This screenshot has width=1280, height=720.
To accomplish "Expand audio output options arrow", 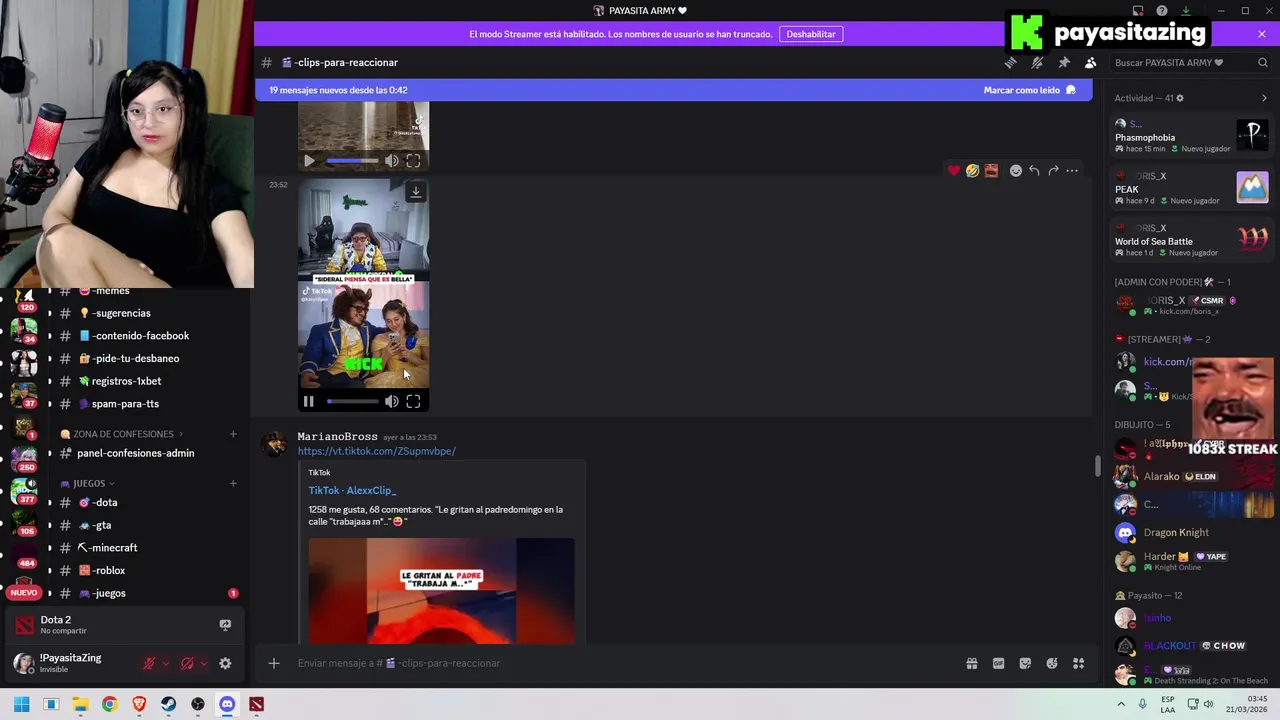I will pos(204,663).
